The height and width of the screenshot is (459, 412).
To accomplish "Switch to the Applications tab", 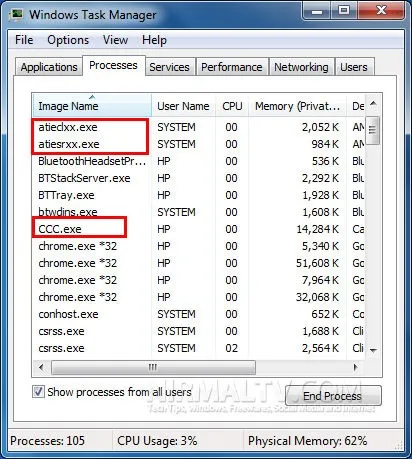I will click(x=49, y=67).
